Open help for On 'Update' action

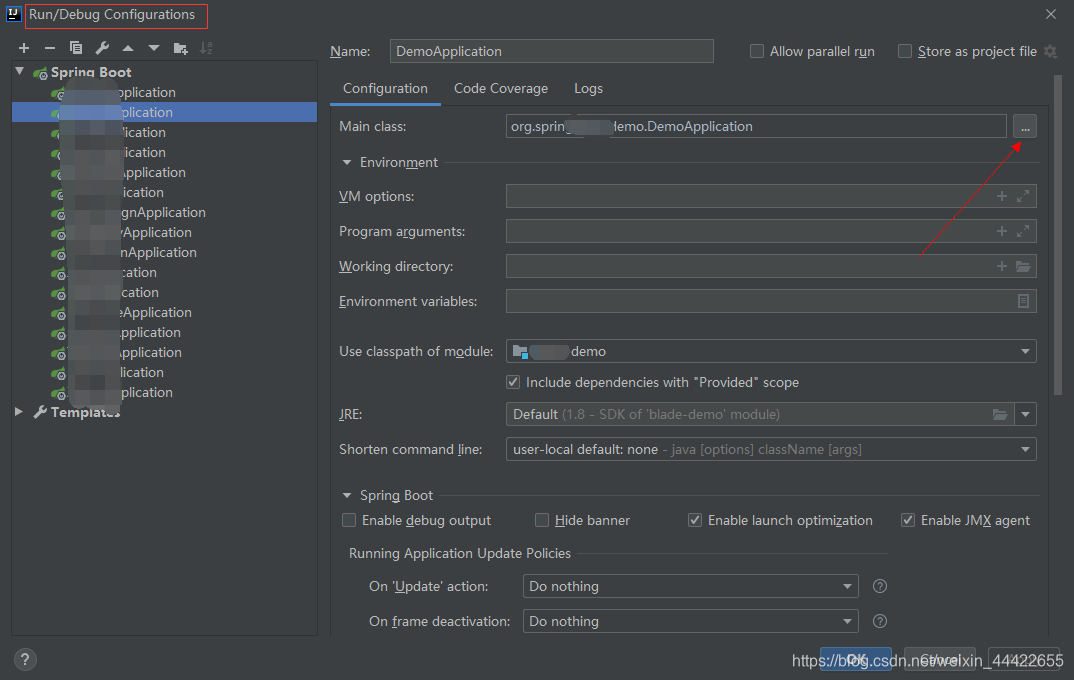click(880, 586)
